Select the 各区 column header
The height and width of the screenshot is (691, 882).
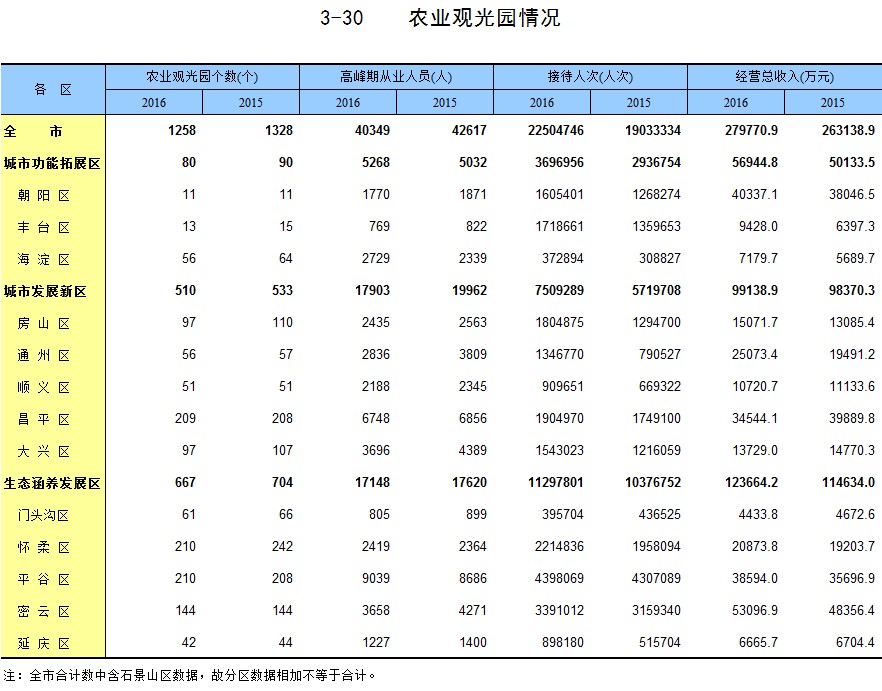(x=53, y=89)
